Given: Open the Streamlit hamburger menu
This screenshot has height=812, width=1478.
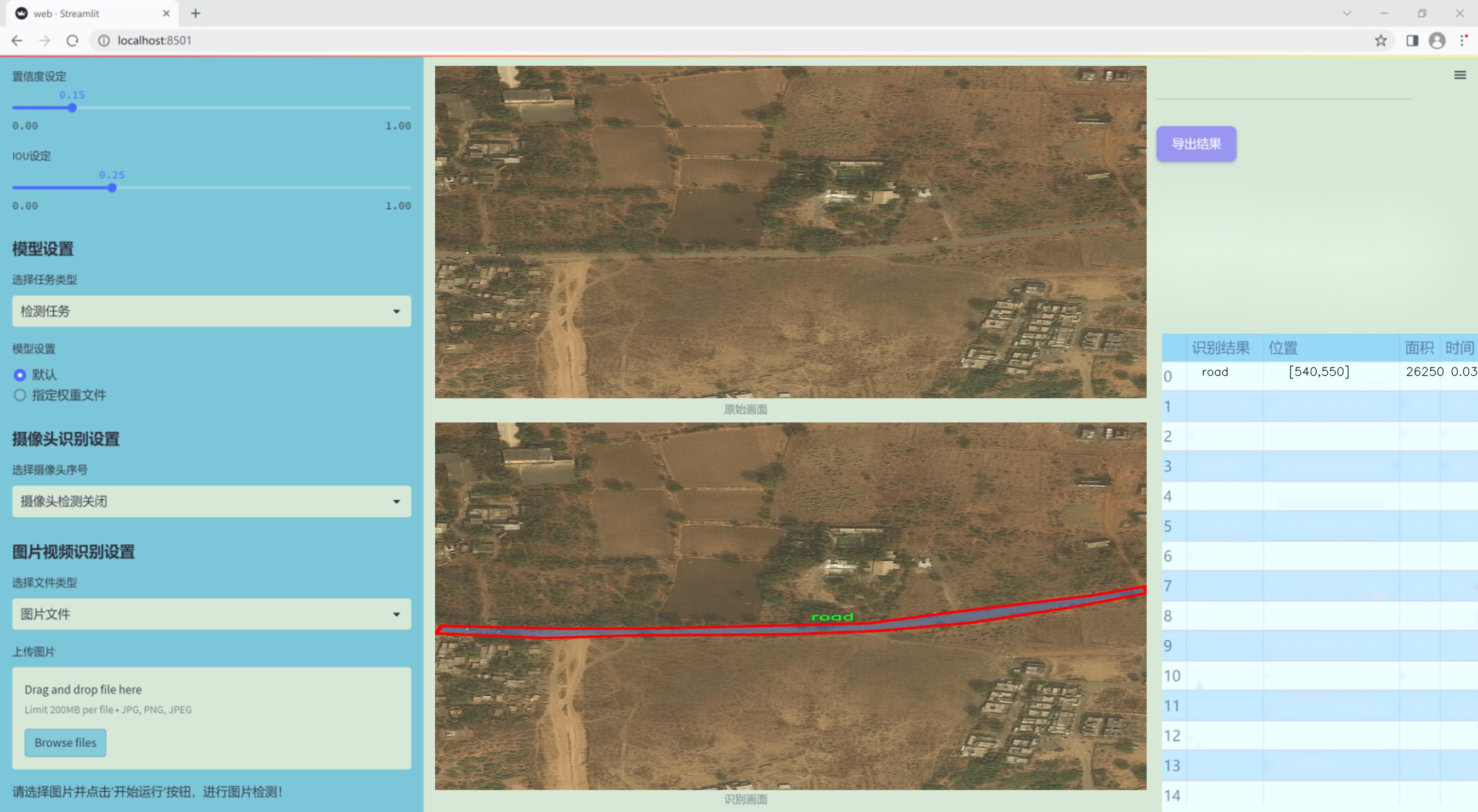Looking at the screenshot, I should [1460, 75].
